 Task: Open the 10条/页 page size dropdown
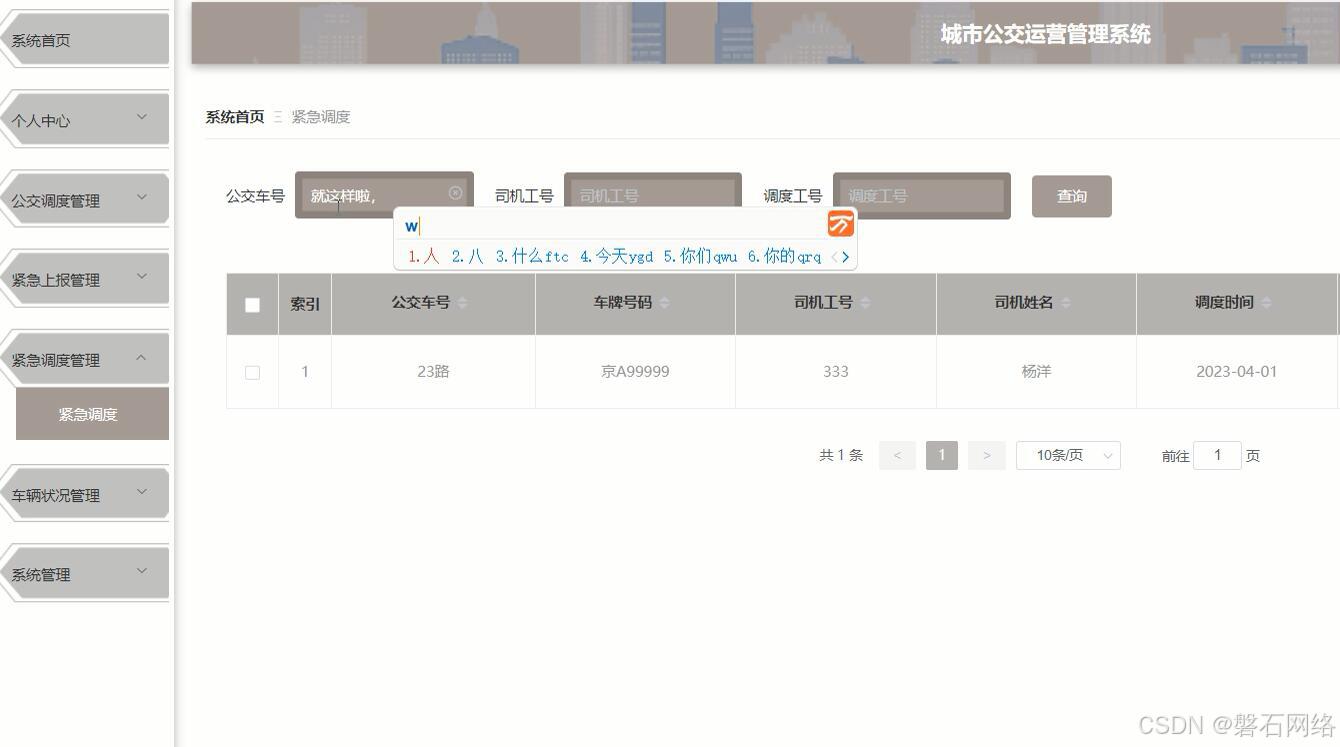(1068, 455)
